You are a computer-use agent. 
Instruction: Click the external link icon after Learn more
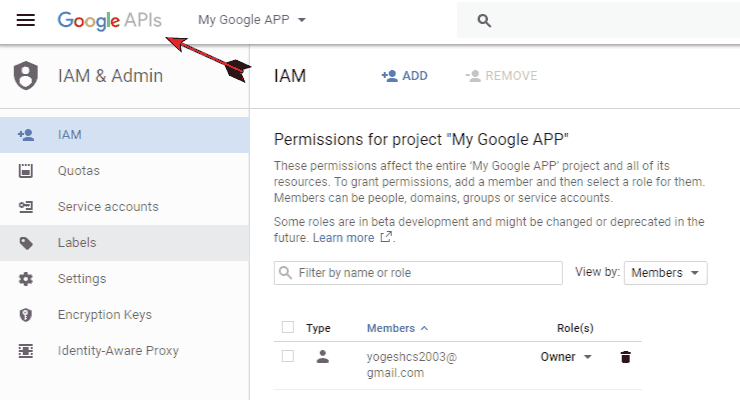(386, 237)
